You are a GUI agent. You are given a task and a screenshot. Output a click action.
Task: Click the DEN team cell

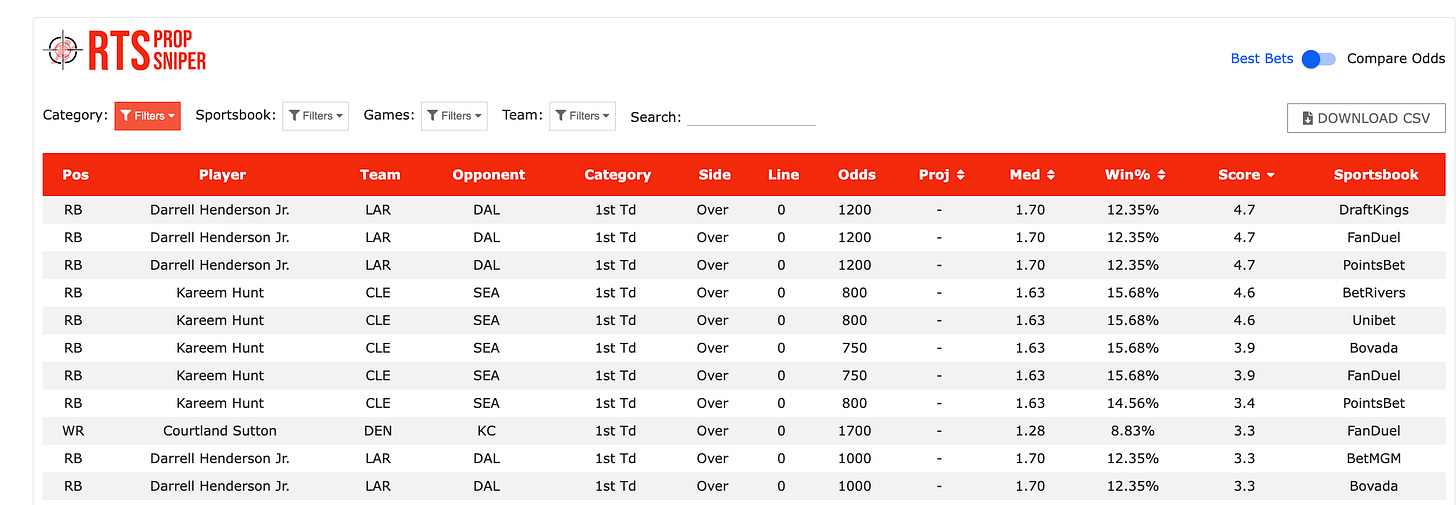pyautogui.click(x=378, y=431)
